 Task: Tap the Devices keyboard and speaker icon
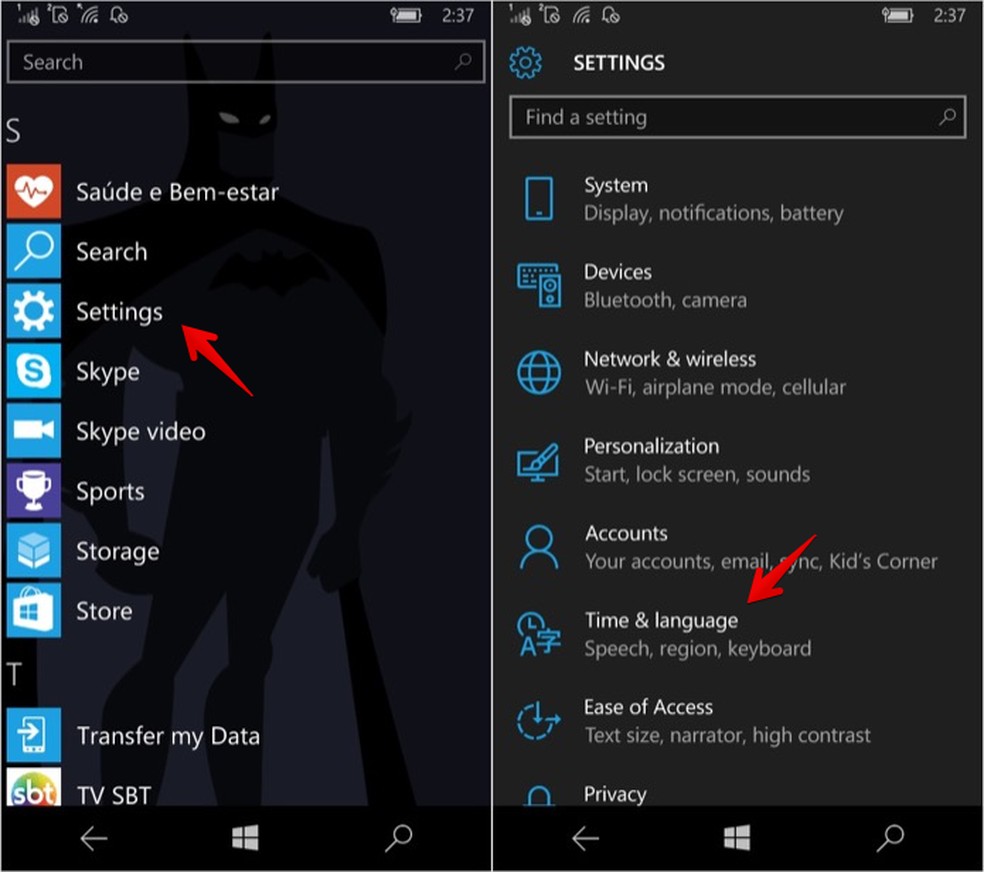(538, 285)
